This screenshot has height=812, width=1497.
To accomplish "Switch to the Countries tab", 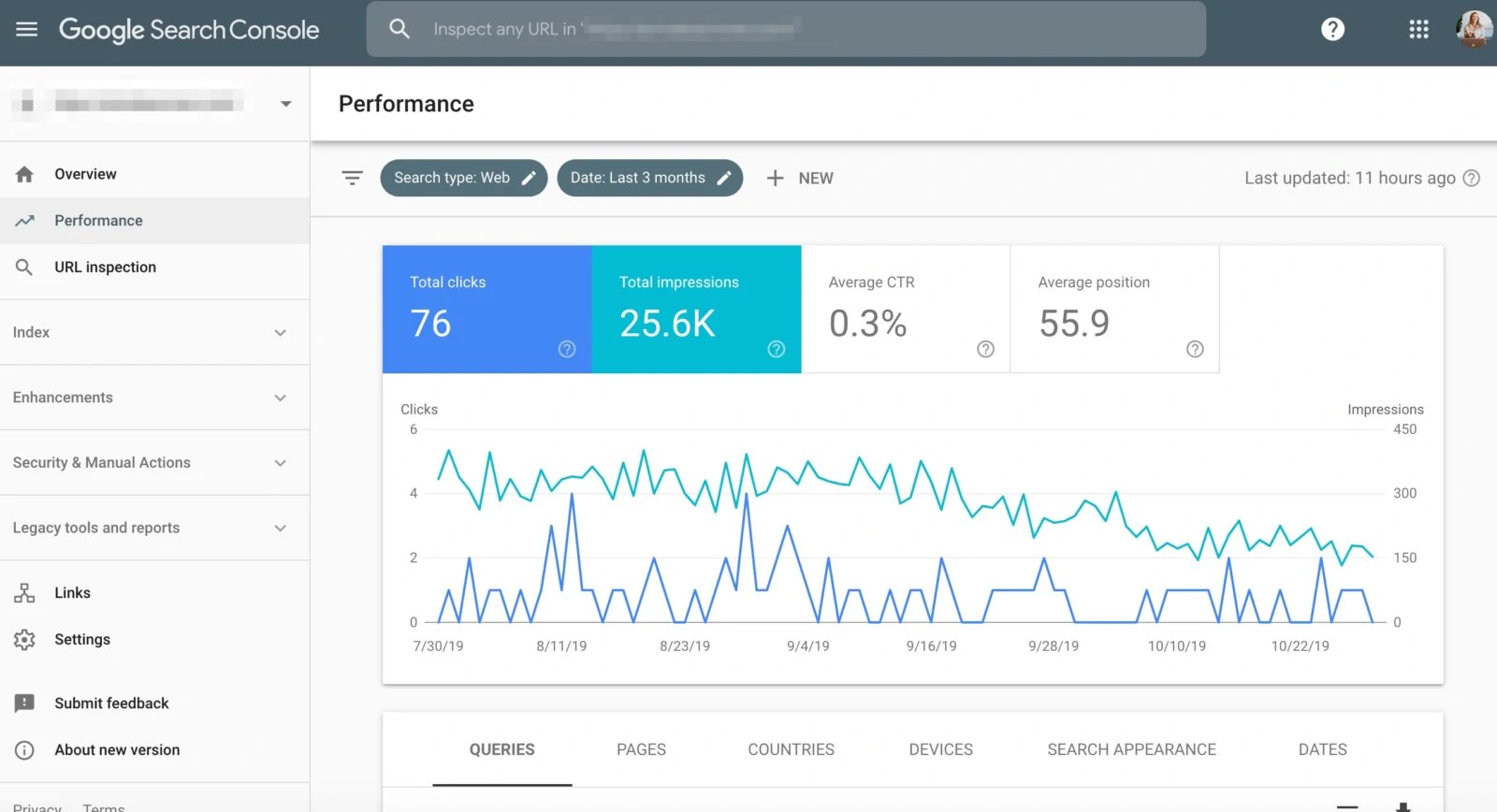I will [x=791, y=749].
